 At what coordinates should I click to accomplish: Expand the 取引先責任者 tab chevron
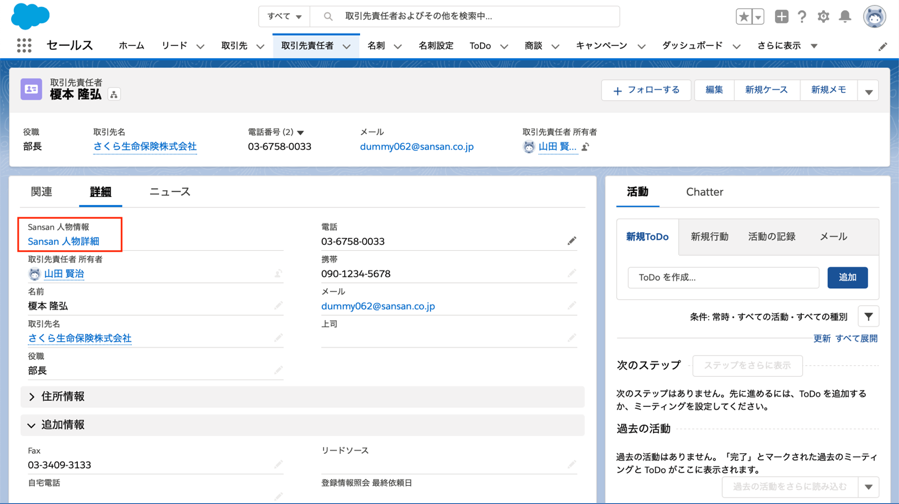[347, 46]
